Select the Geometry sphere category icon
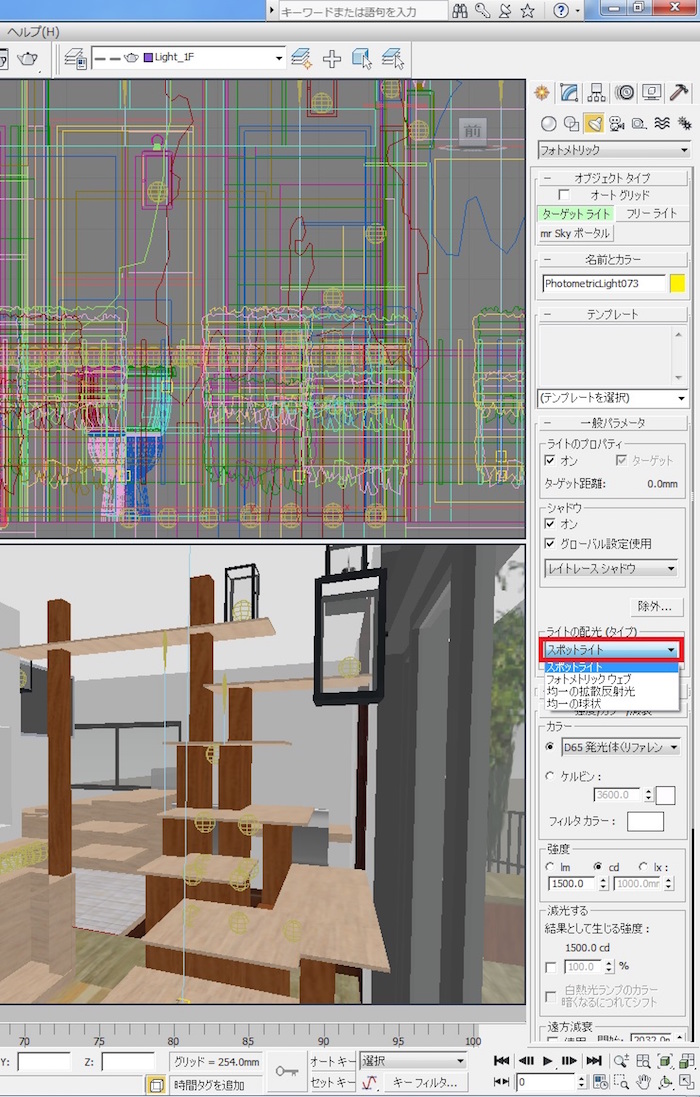The height and width of the screenshot is (1097, 700). coord(549,124)
